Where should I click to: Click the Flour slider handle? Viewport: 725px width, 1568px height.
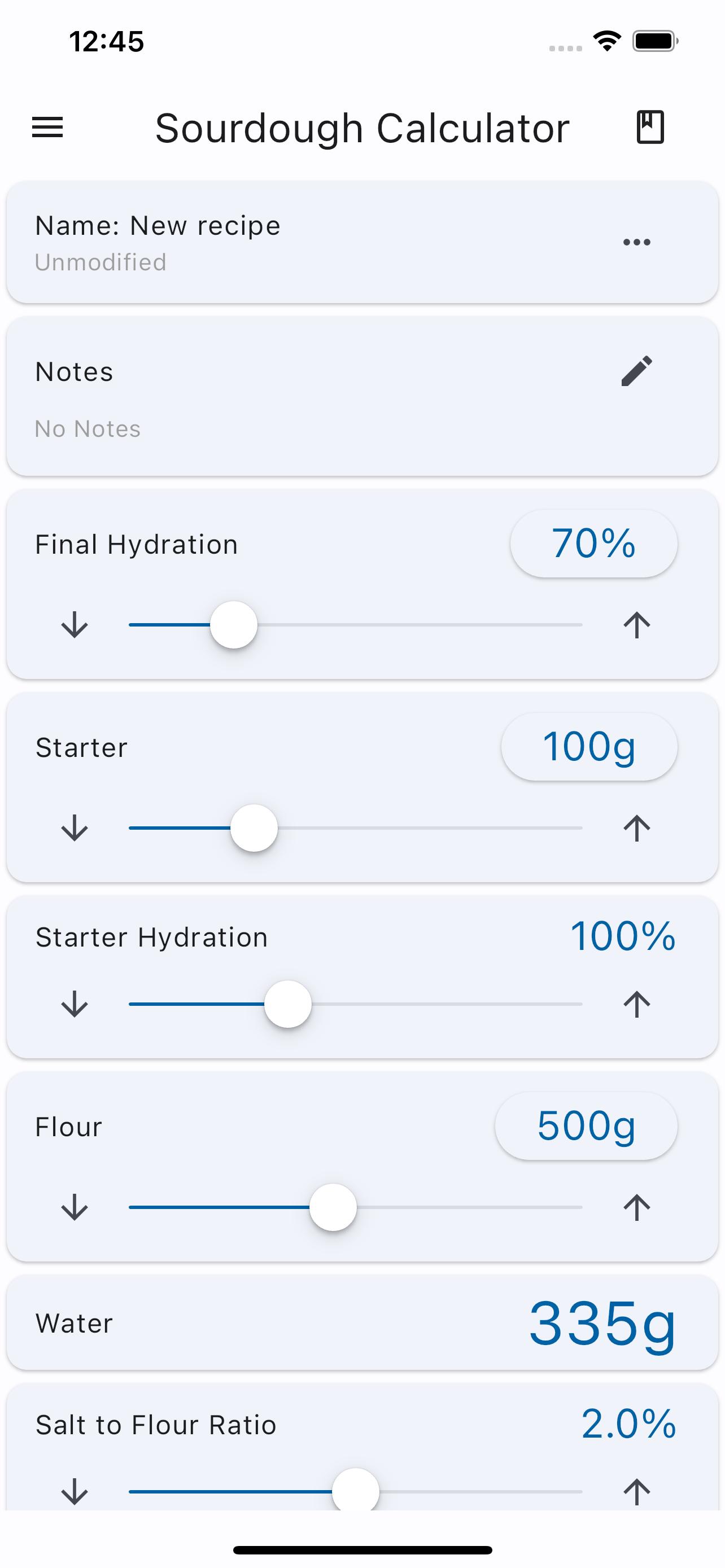click(x=333, y=1208)
